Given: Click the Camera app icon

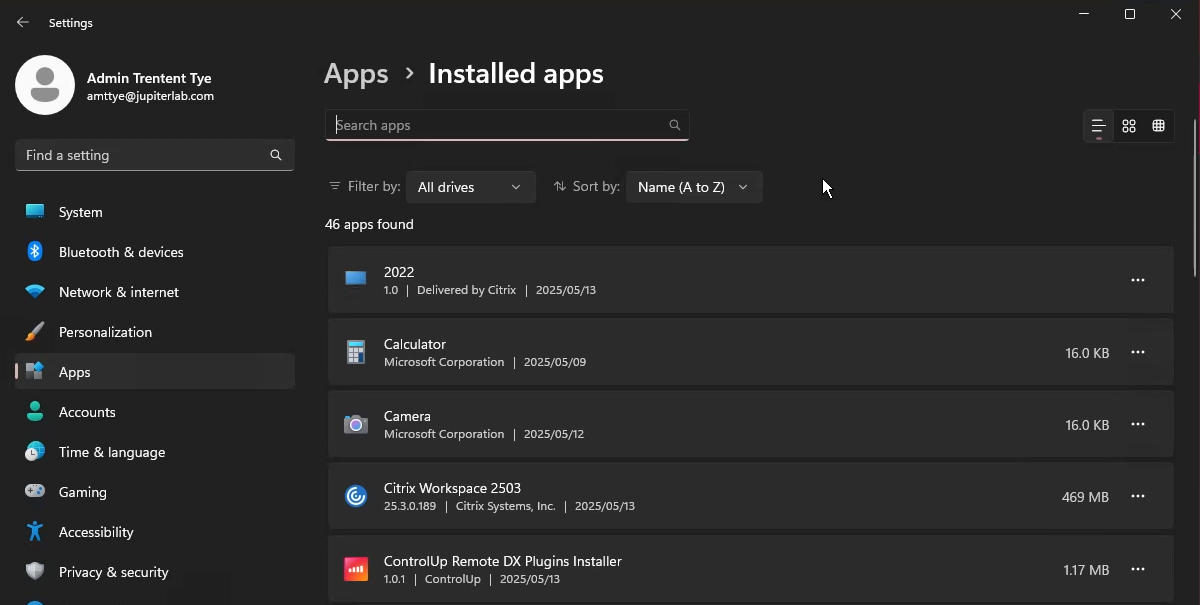Looking at the screenshot, I should 356,424.
